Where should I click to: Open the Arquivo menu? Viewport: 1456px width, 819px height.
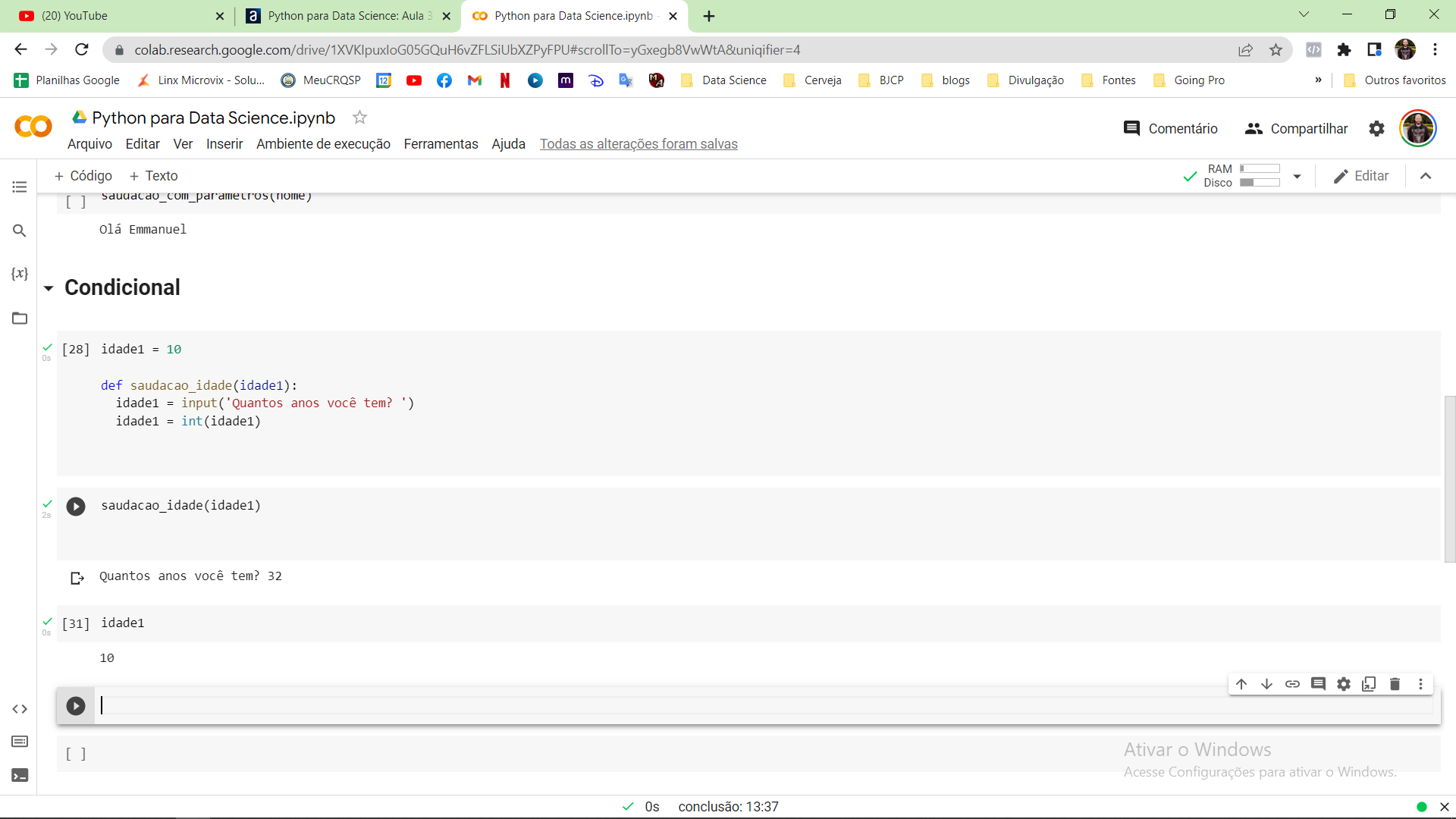(x=89, y=144)
